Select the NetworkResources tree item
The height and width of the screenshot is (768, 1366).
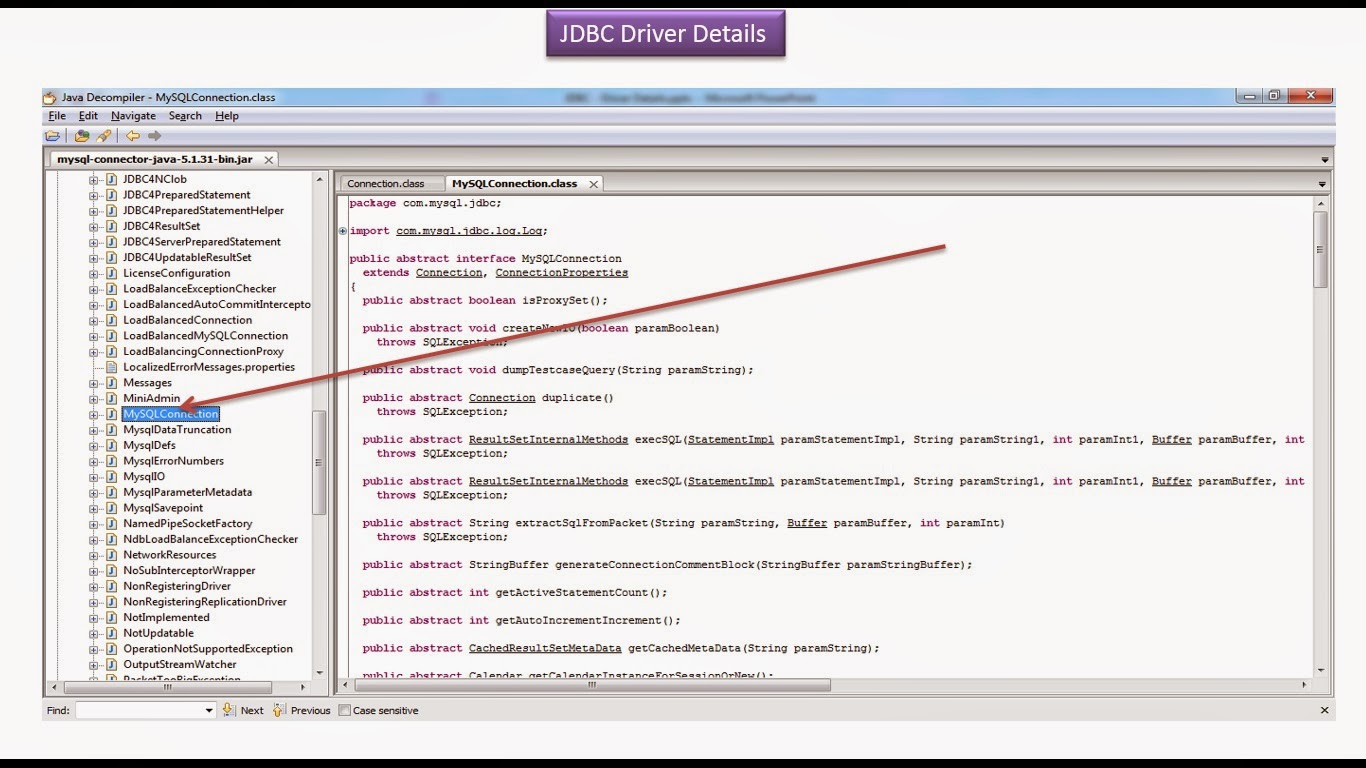(x=169, y=555)
